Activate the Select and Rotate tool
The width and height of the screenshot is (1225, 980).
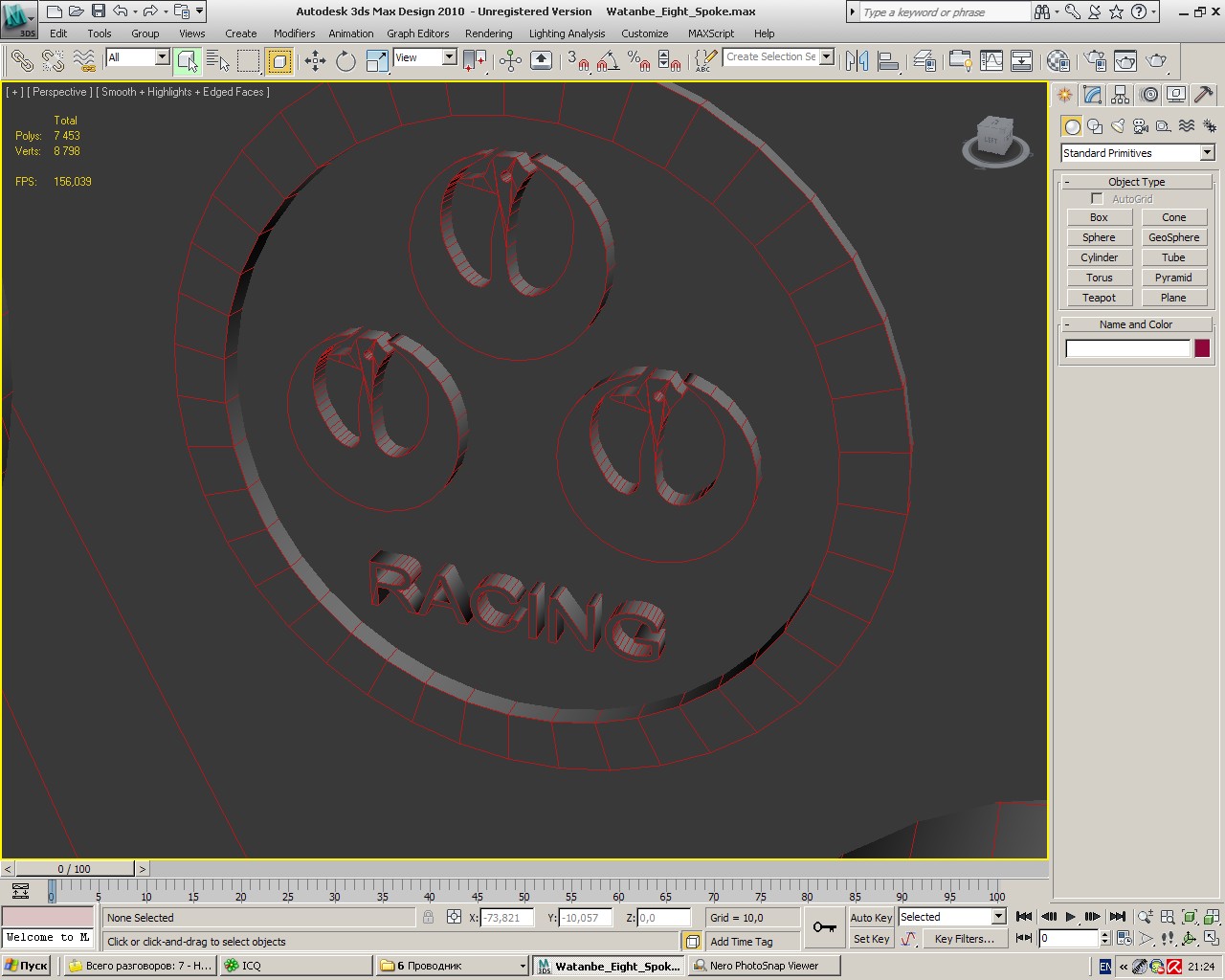pyautogui.click(x=345, y=61)
